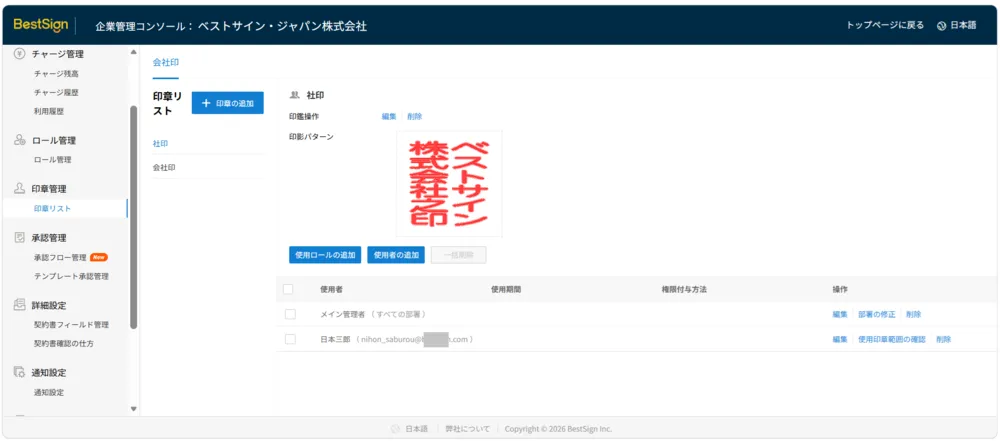The height and width of the screenshot is (441, 1000).
Task: Click the notification icon beside 通知設定
Action: pos(20,373)
